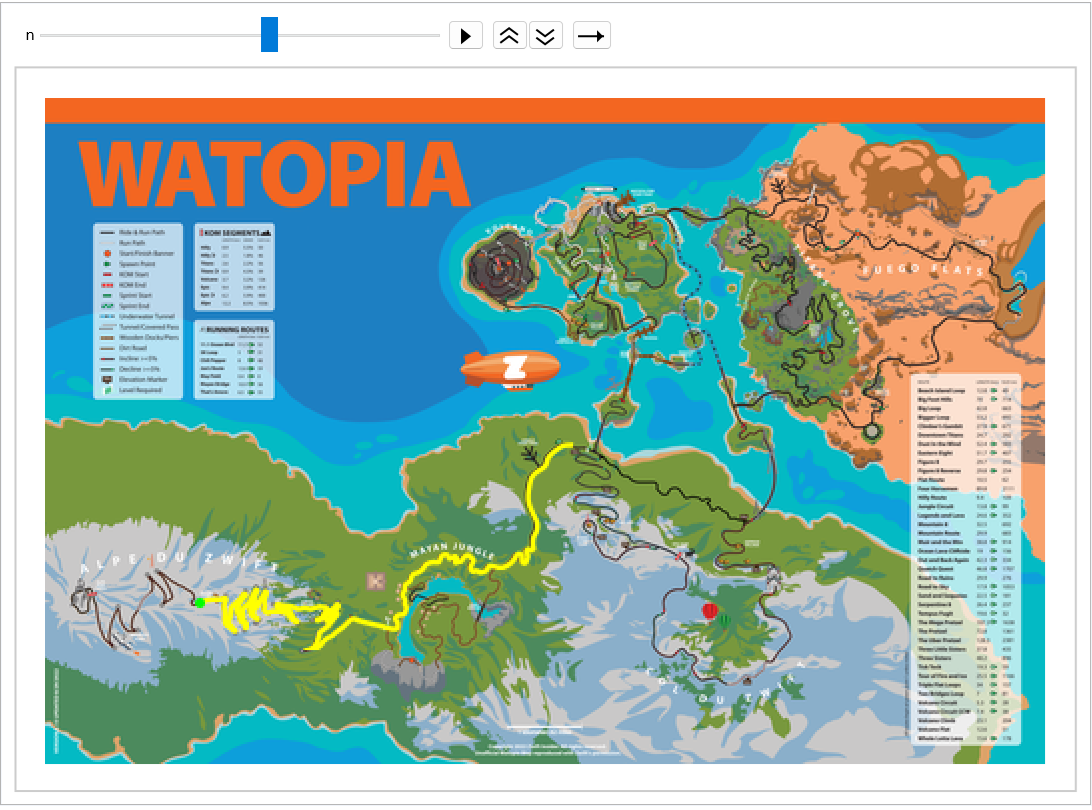The image size is (1092, 810).
Task: Click the Running Routes legend panel
Action: coord(232,359)
